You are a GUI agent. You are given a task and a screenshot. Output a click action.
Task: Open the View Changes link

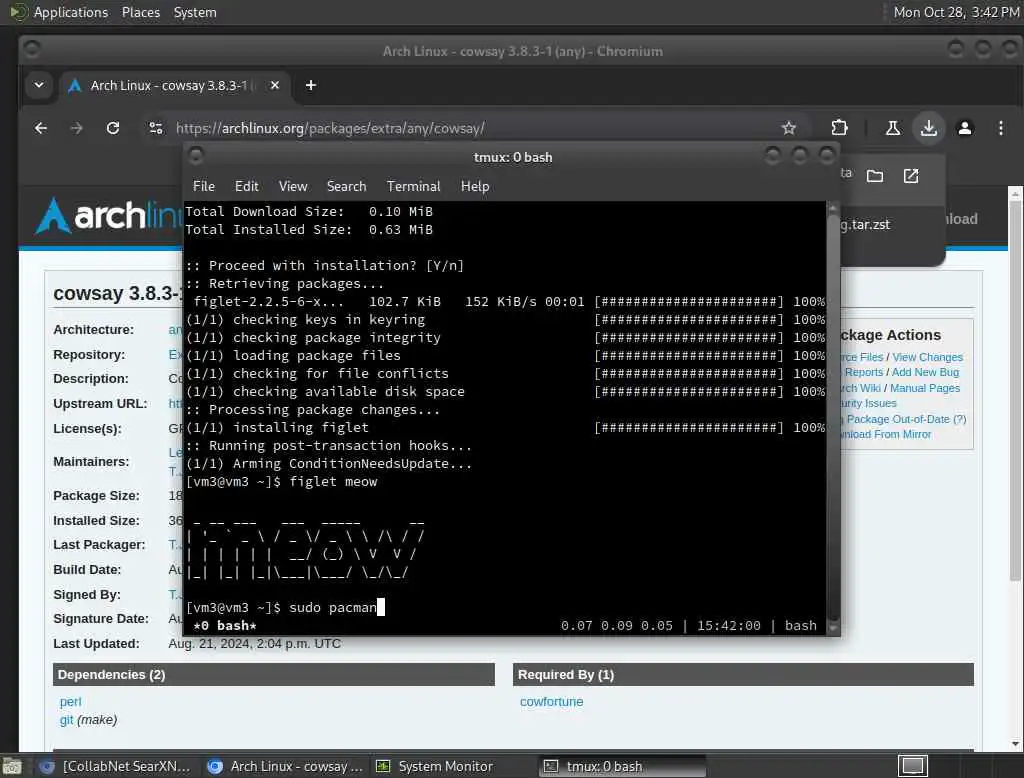(927, 357)
